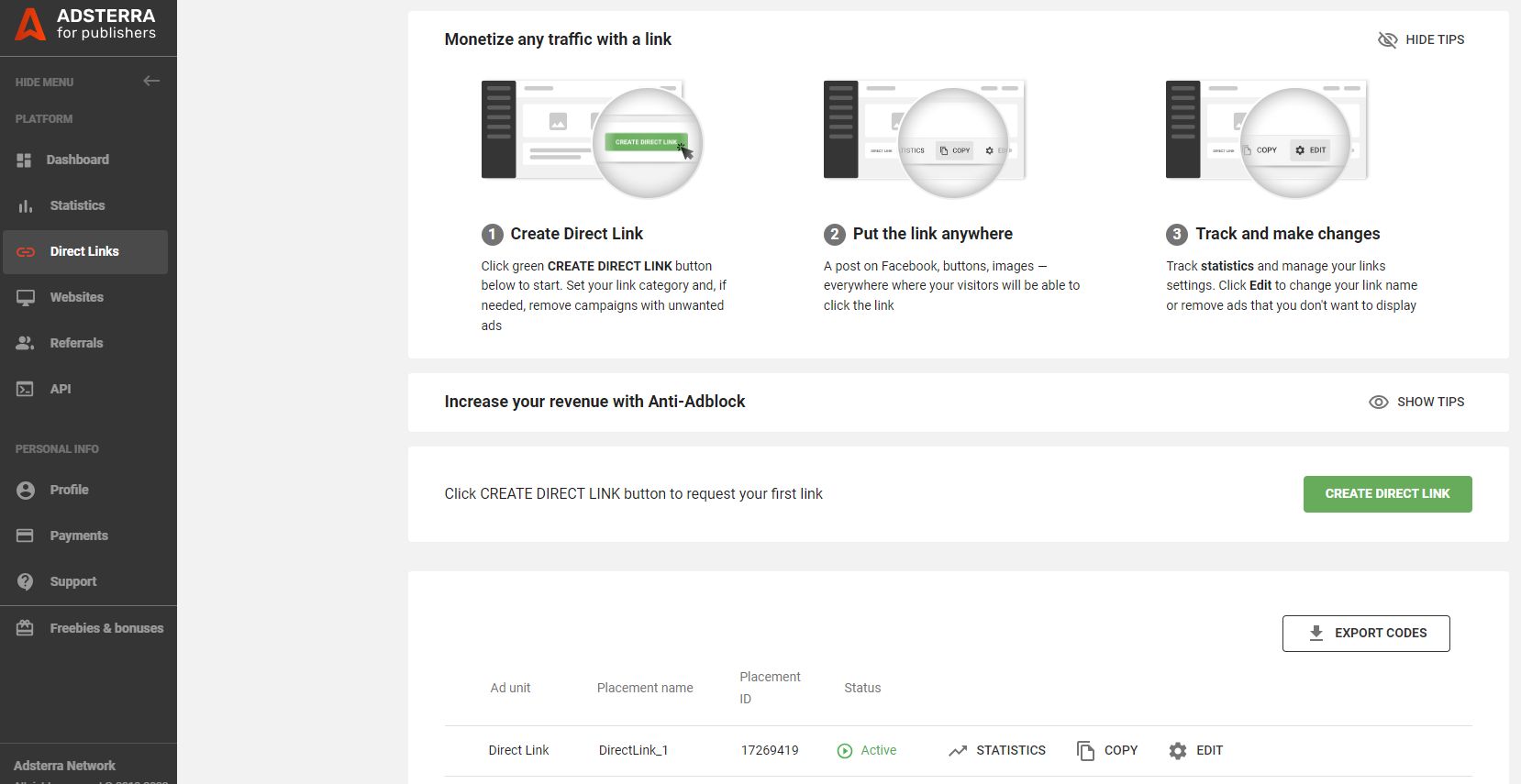Click the Active status text
Screen dimensions: 1521x784
[x=878, y=750]
